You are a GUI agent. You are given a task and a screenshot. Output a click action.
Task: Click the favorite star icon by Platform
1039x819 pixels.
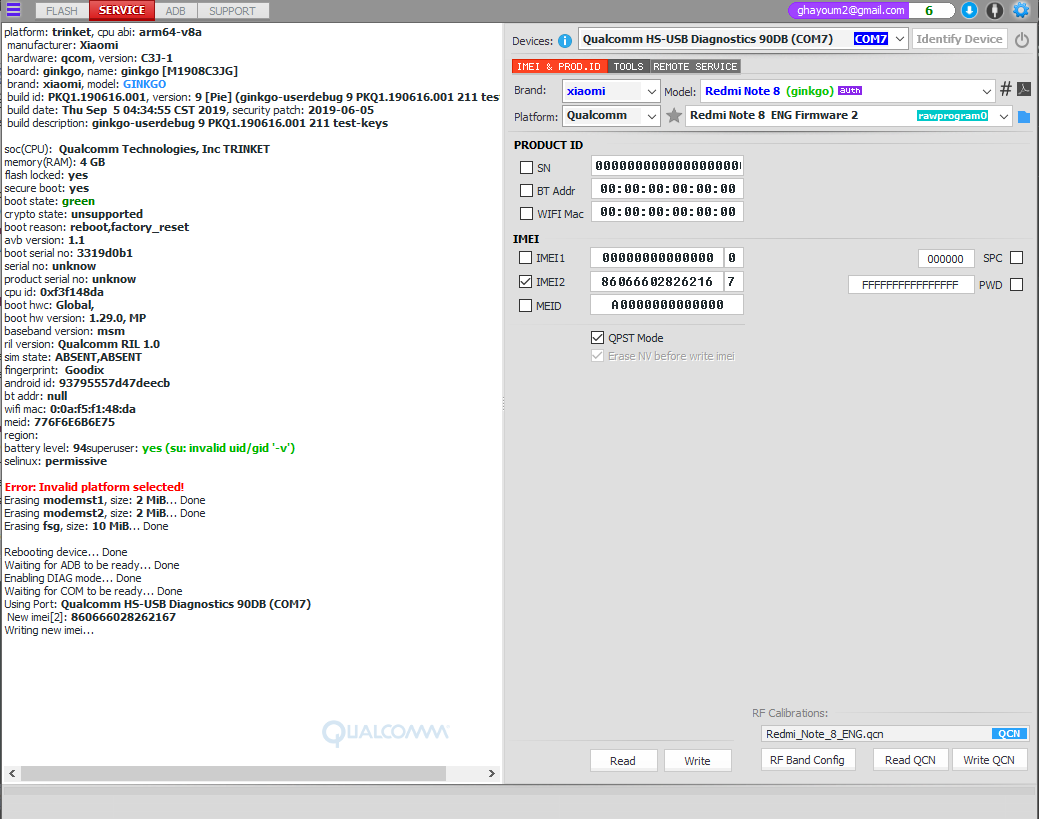point(673,116)
